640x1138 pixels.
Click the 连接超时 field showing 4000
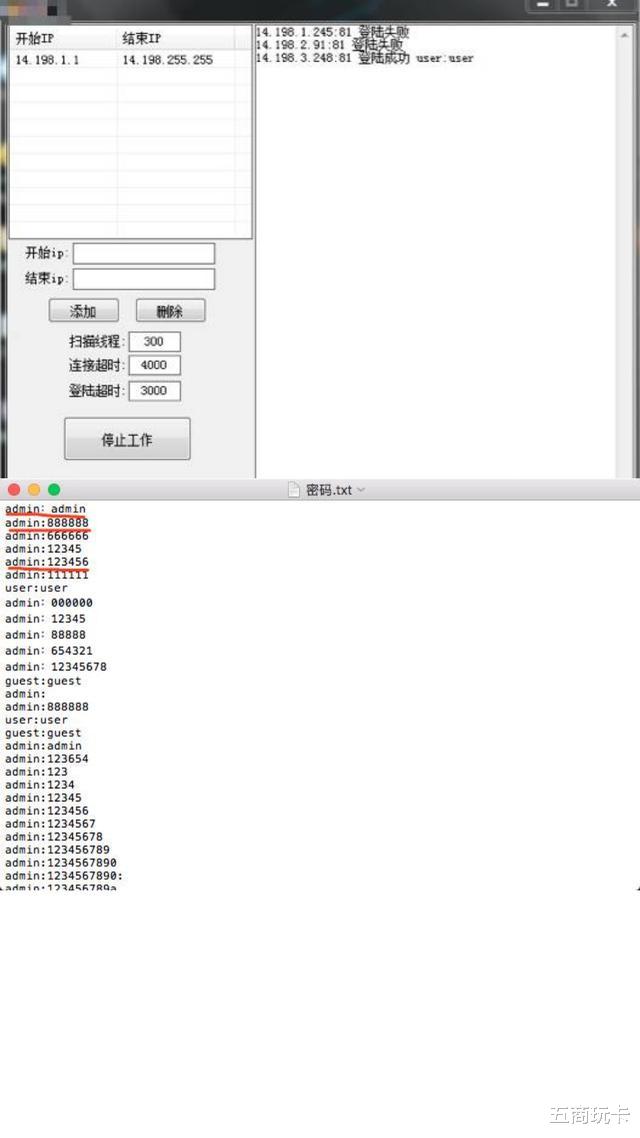155,365
